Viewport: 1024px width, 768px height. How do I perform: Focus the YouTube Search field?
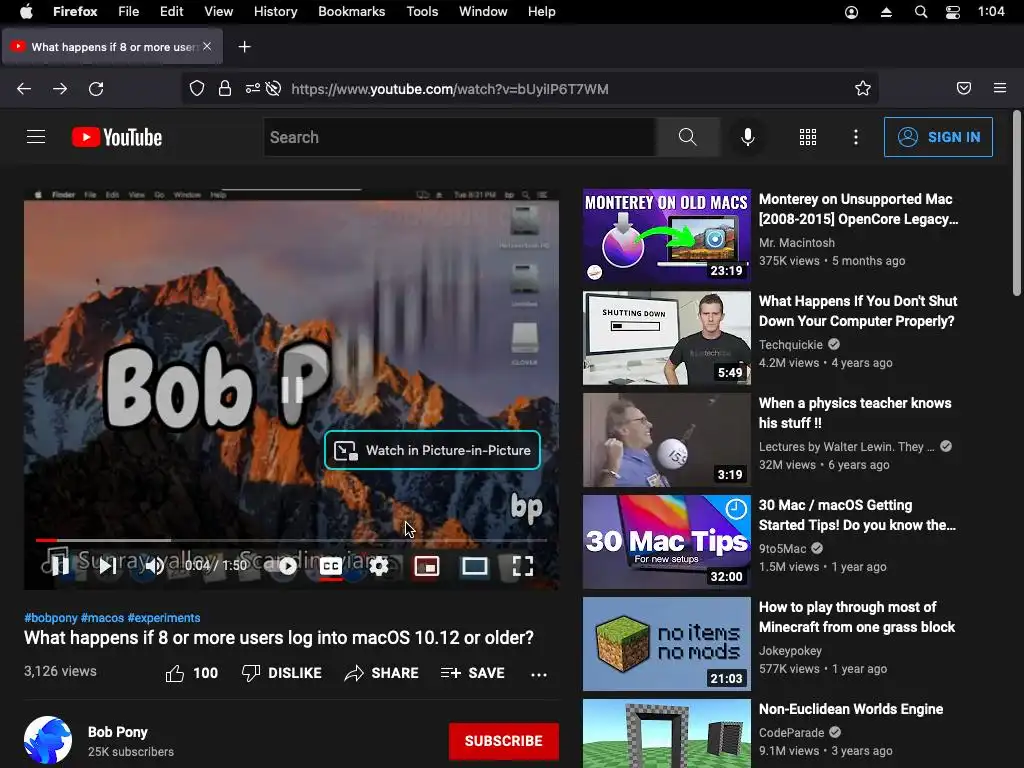[x=460, y=137]
